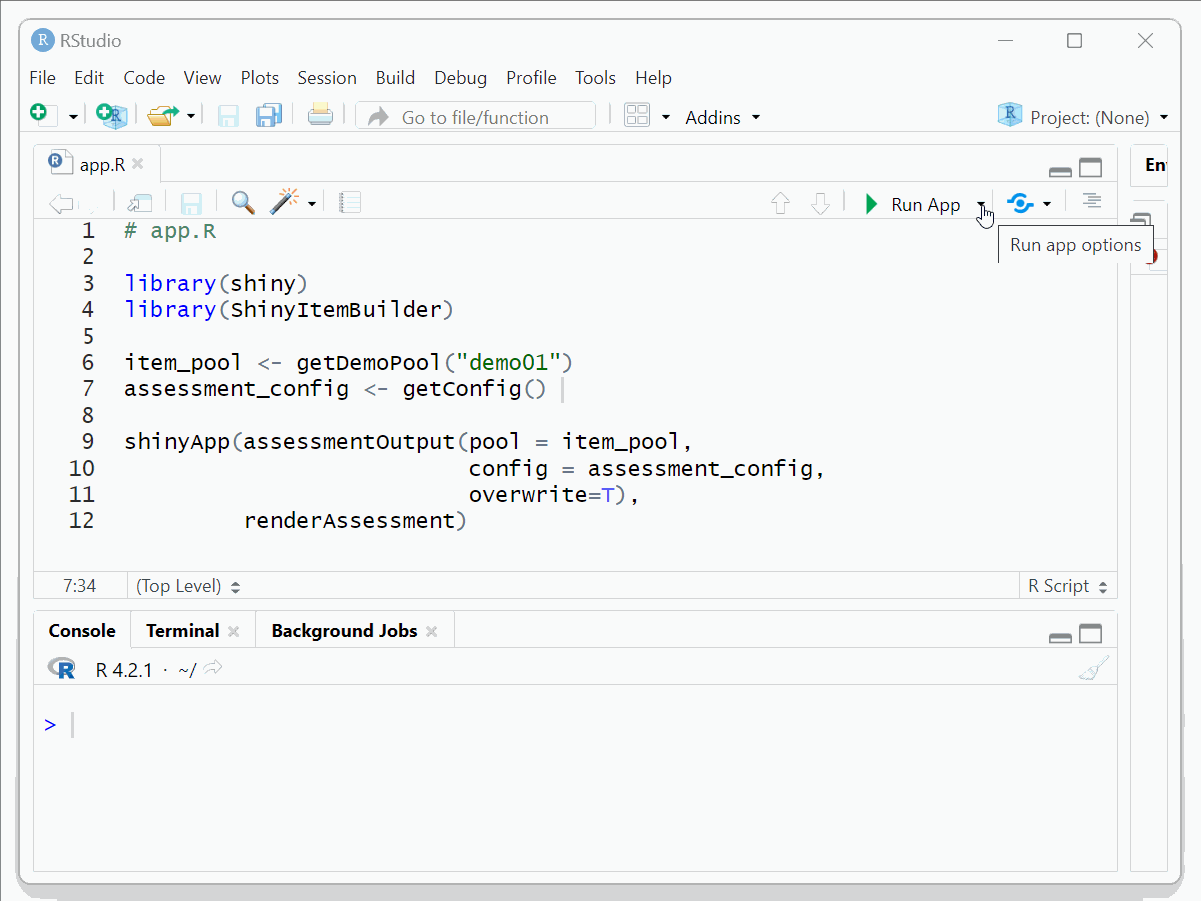Go back to previous source location
The width and height of the screenshot is (1201, 901).
[61, 204]
